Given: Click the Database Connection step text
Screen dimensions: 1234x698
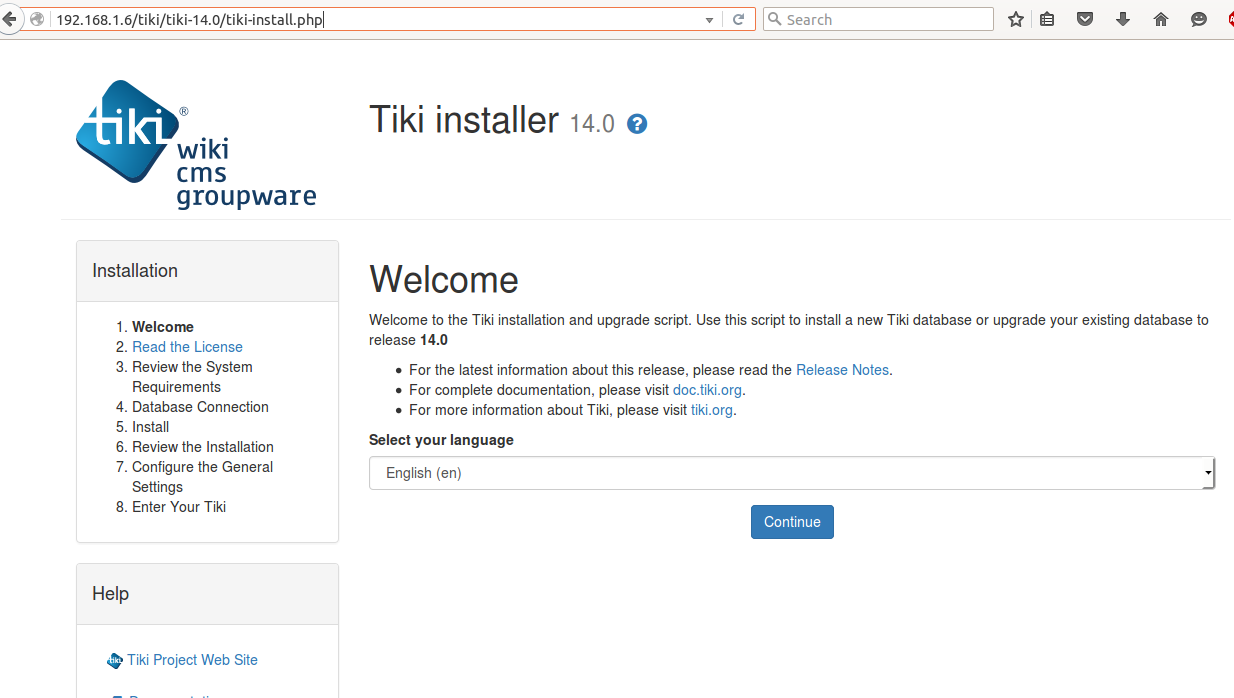Looking at the screenshot, I should (x=200, y=407).
